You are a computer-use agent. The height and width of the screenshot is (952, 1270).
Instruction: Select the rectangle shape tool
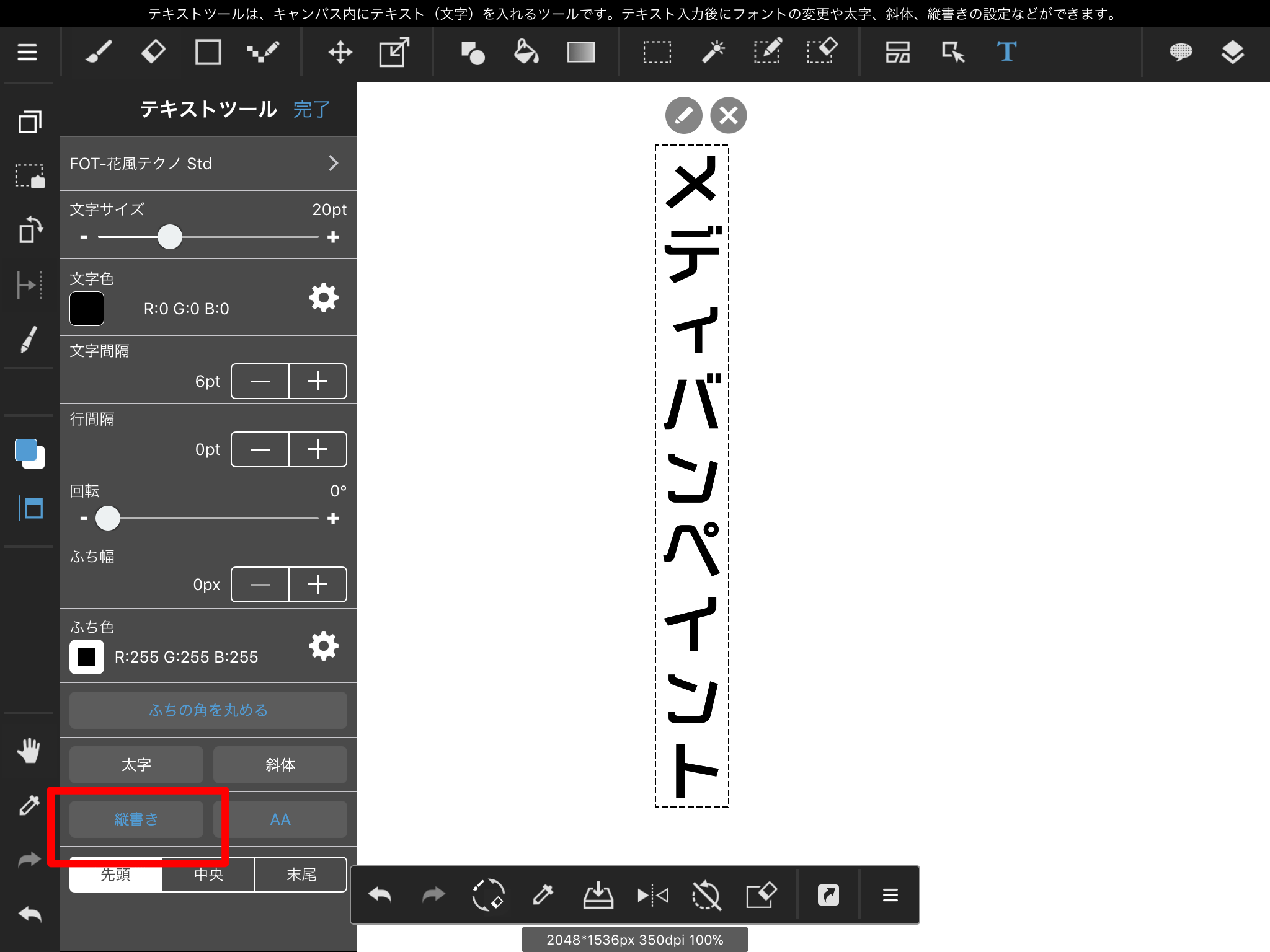click(208, 52)
